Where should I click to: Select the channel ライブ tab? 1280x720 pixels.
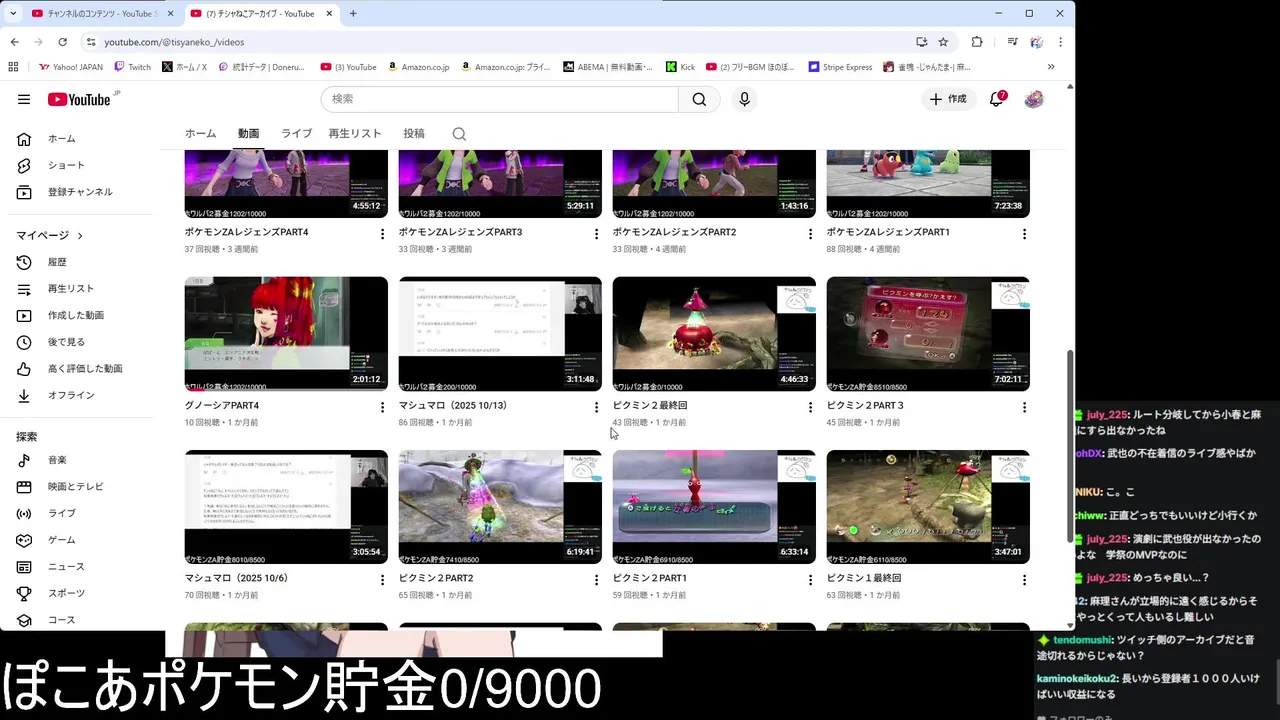pyautogui.click(x=296, y=134)
